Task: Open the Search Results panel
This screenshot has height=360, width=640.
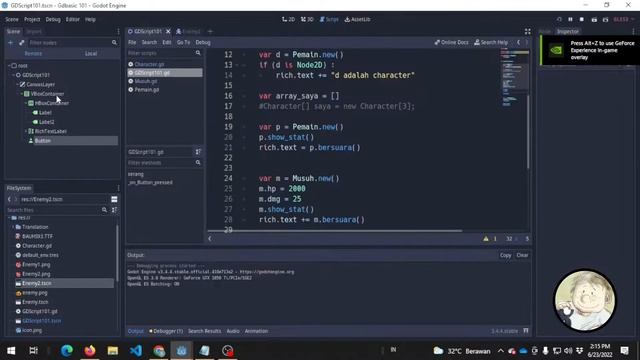Action: 204,331
